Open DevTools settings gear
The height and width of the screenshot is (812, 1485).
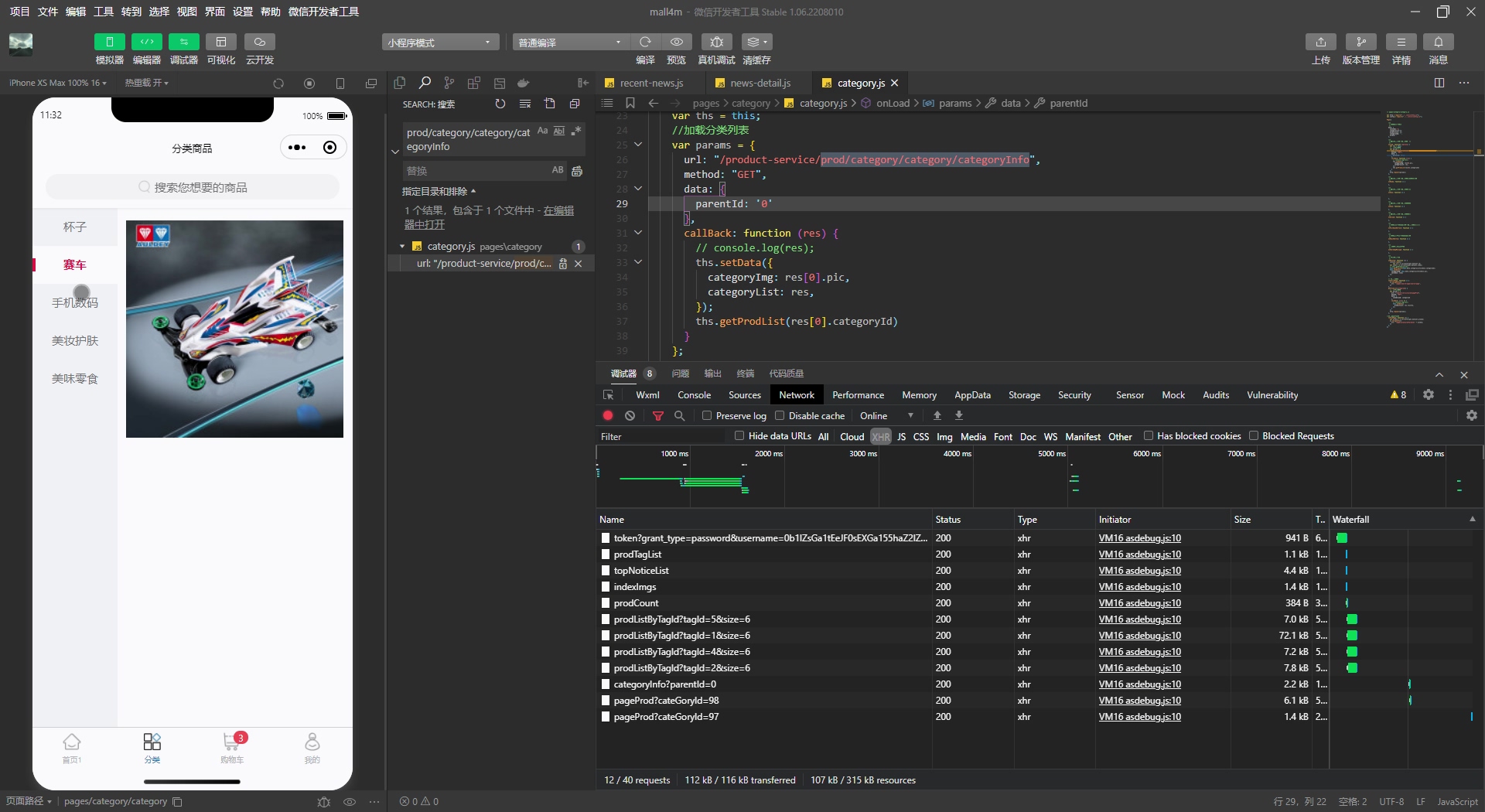point(1429,394)
